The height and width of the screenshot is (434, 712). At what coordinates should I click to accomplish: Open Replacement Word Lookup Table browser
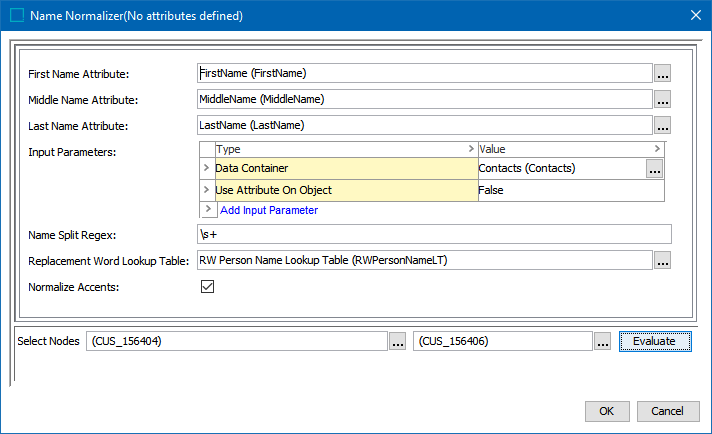coord(662,260)
